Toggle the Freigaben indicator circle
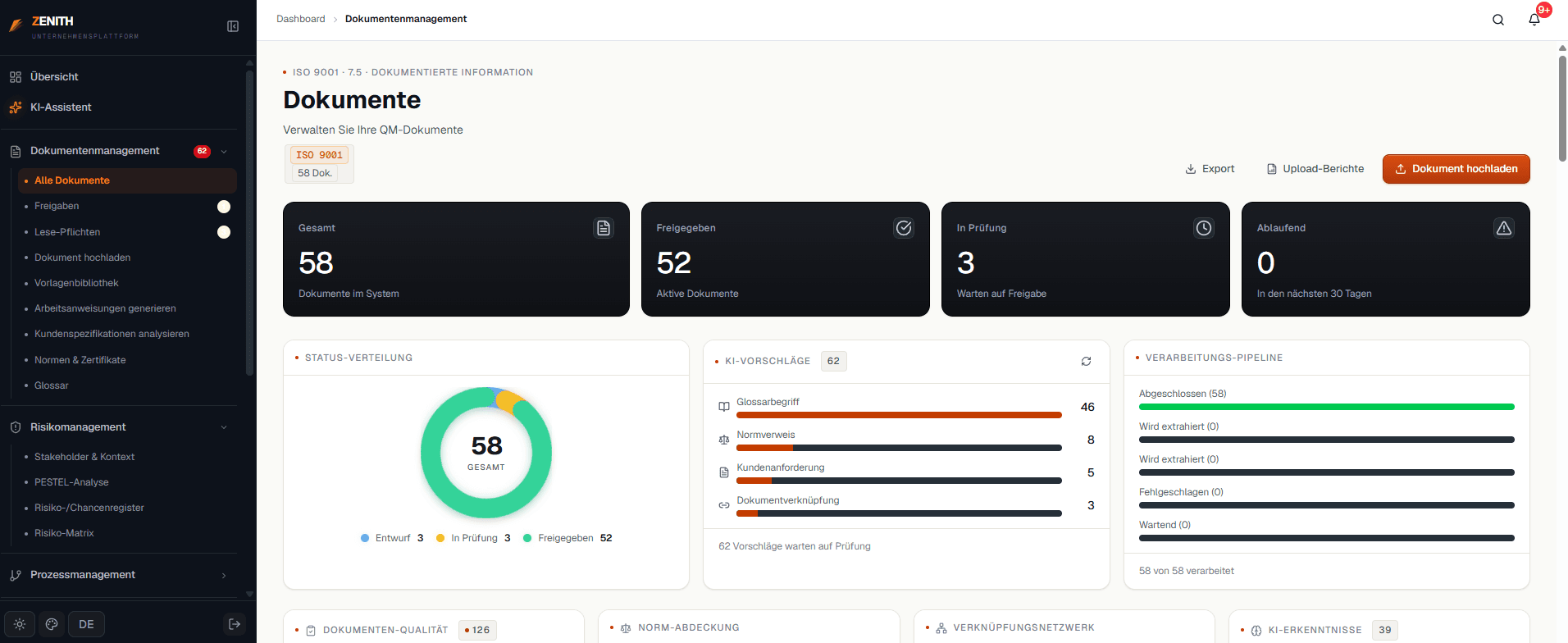Image resolution: width=1568 pixels, height=643 pixels. [x=224, y=207]
